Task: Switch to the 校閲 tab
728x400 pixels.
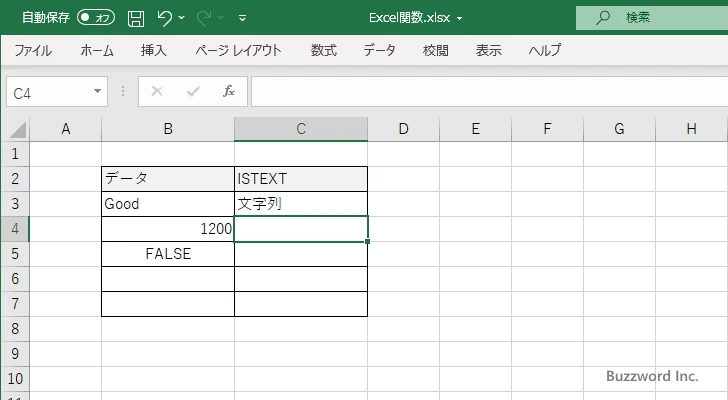Action: pos(436,50)
